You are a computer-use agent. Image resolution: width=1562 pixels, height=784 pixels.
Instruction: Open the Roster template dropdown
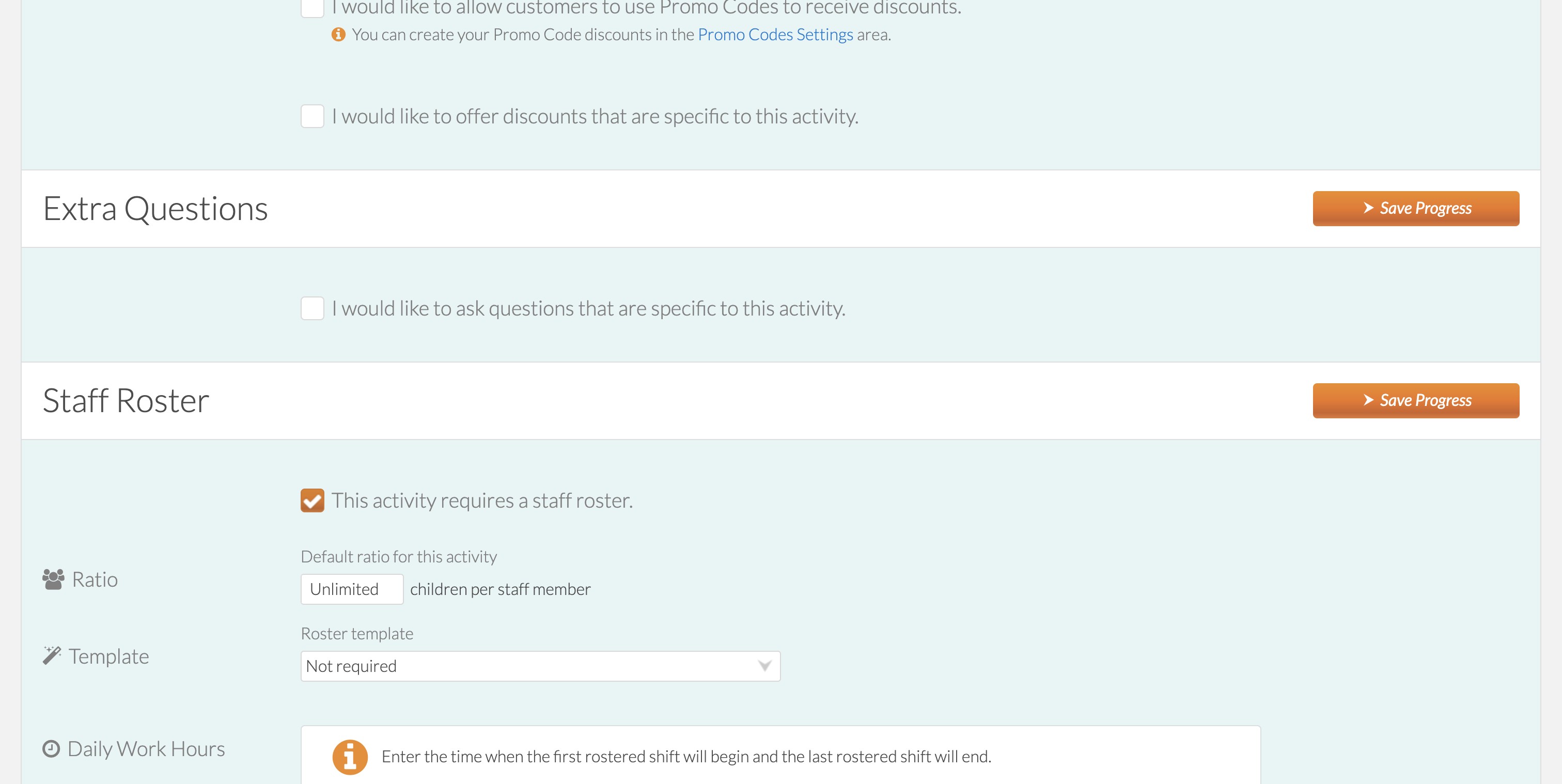(x=540, y=666)
